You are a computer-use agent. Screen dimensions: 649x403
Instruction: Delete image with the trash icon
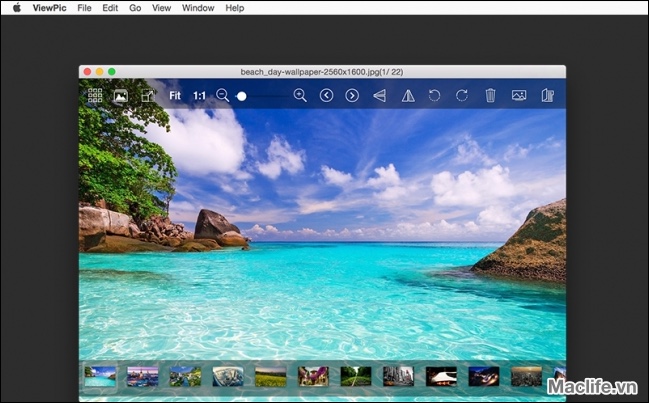(490, 96)
